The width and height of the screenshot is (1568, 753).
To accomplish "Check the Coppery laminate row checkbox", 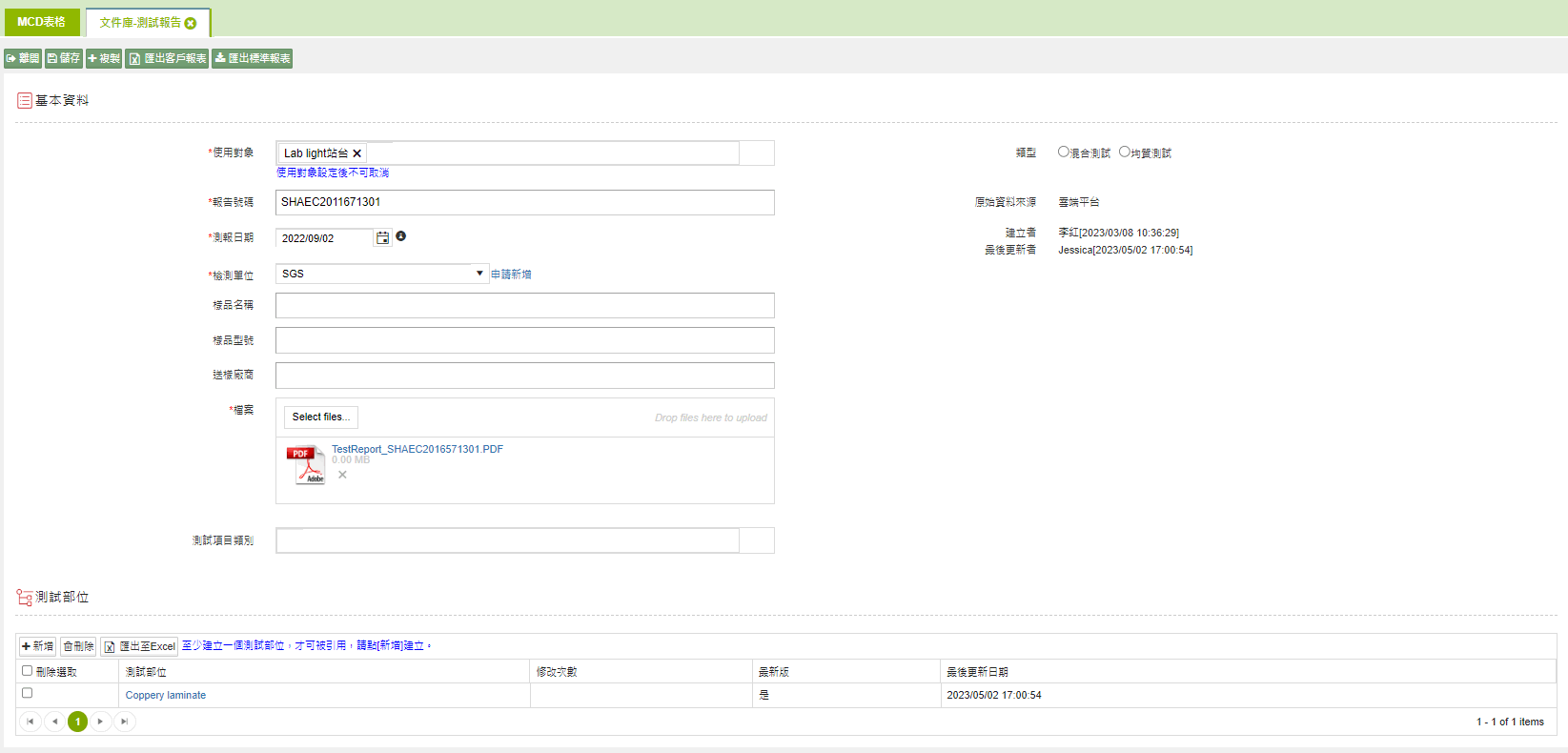I will pyautogui.click(x=27, y=694).
